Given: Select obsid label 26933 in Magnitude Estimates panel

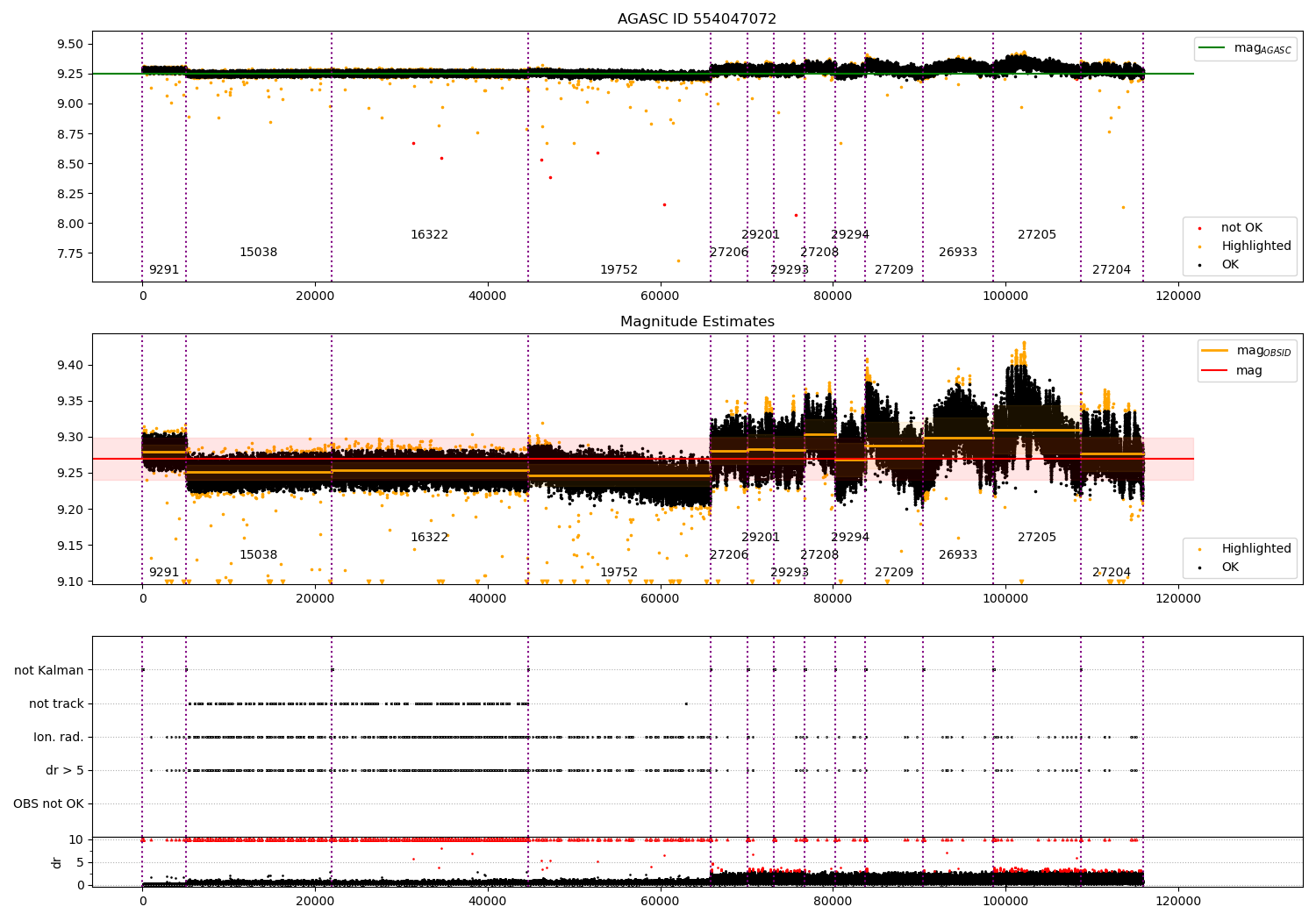Looking at the screenshot, I should (x=958, y=555).
